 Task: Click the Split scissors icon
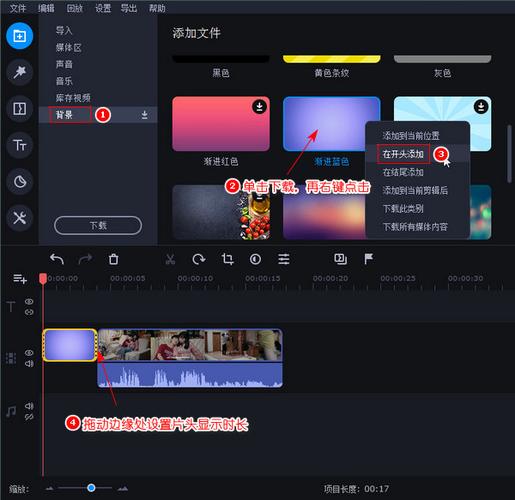click(x=170, y=259)
